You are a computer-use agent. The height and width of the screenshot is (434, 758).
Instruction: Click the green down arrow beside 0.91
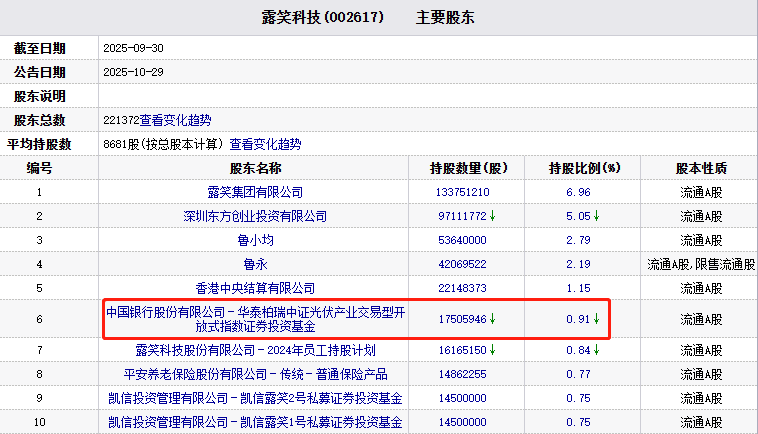596,319
